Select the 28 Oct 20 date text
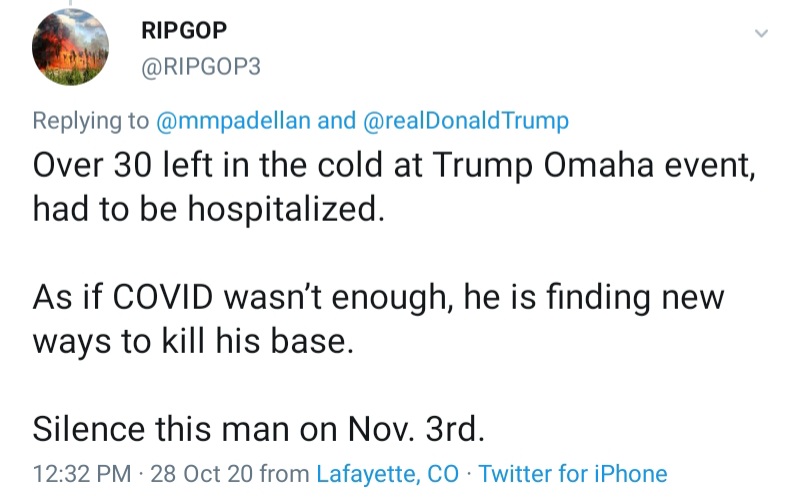The height and width of the screenshot is (502, 800). pyautogui.click(x=200, y=473)
